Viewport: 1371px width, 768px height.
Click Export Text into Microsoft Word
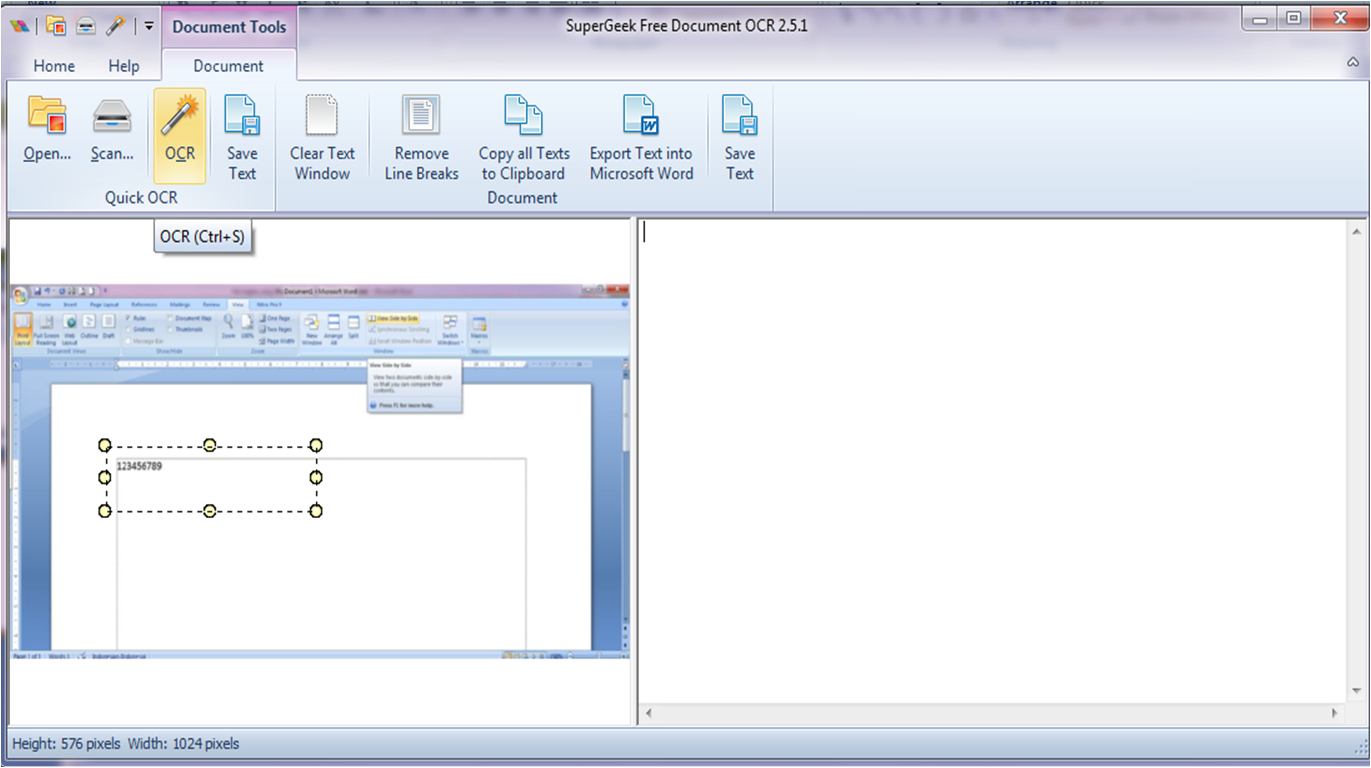[x=641, y=138]
